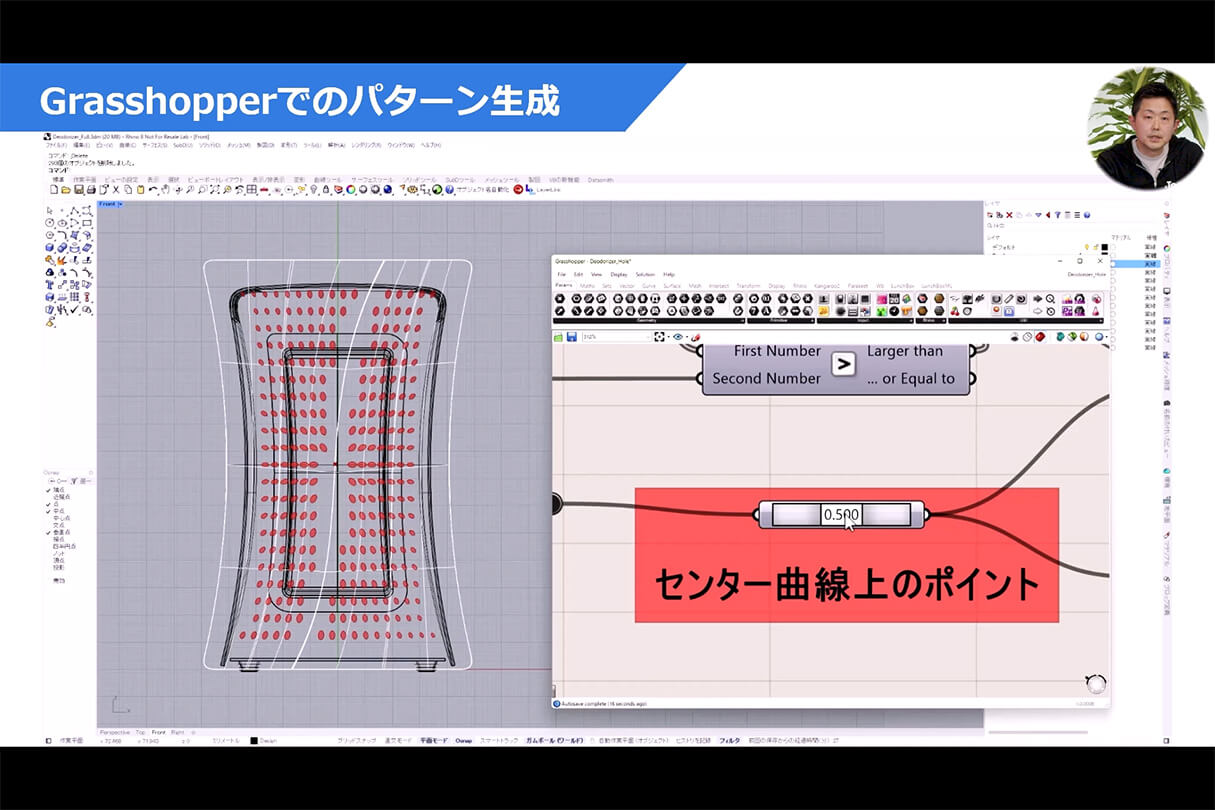
Task: Switch to Grasshopper Transform tab
Action: click(x=748, y=286)
